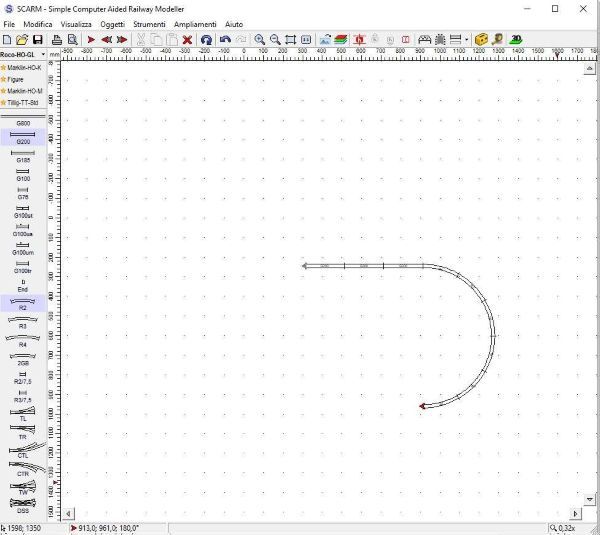Viewport: 600px width, 535px height.
Task: Select the R4 curved track piece
Action: 23,341
